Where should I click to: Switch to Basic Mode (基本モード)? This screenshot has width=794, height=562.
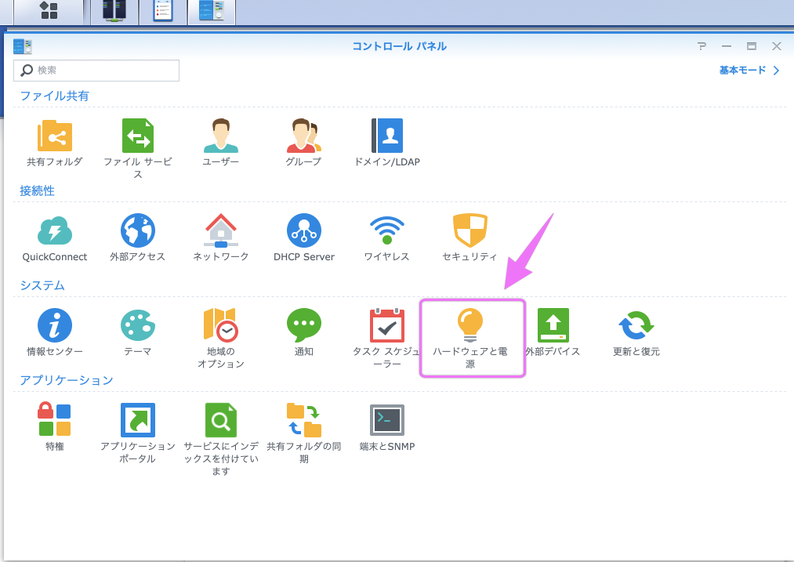click(748, 70)
